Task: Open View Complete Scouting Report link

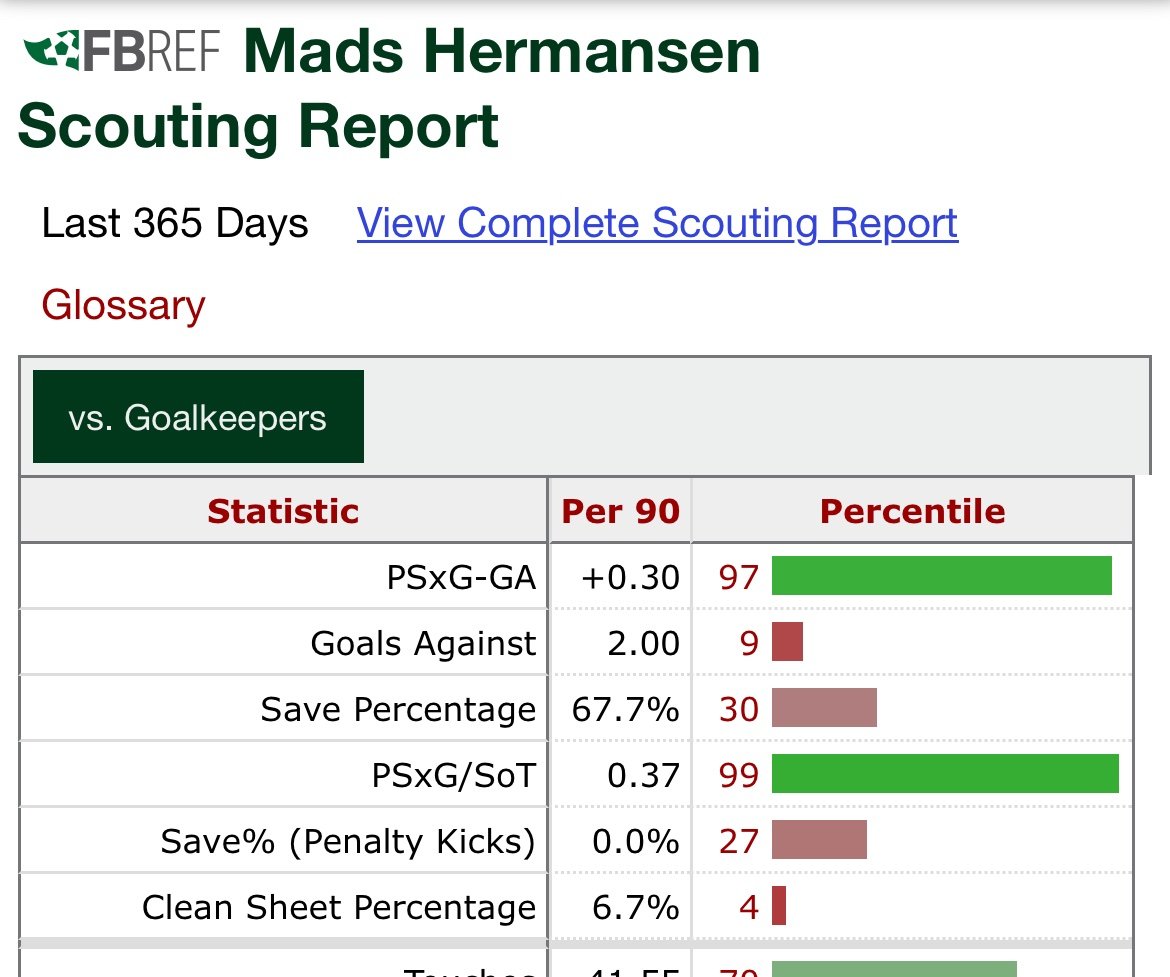Action: [657, 223]
